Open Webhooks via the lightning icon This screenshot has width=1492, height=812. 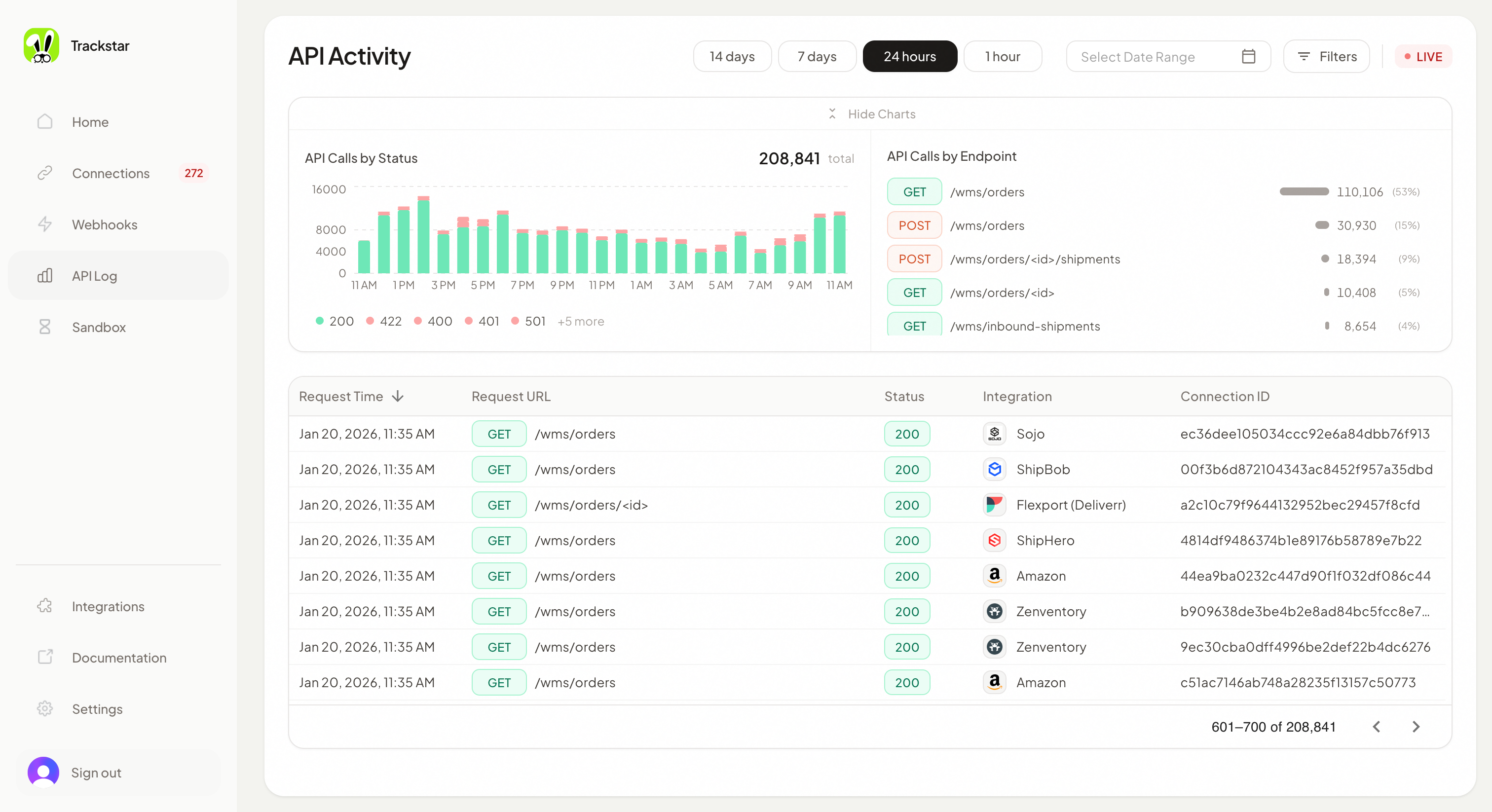45,224
